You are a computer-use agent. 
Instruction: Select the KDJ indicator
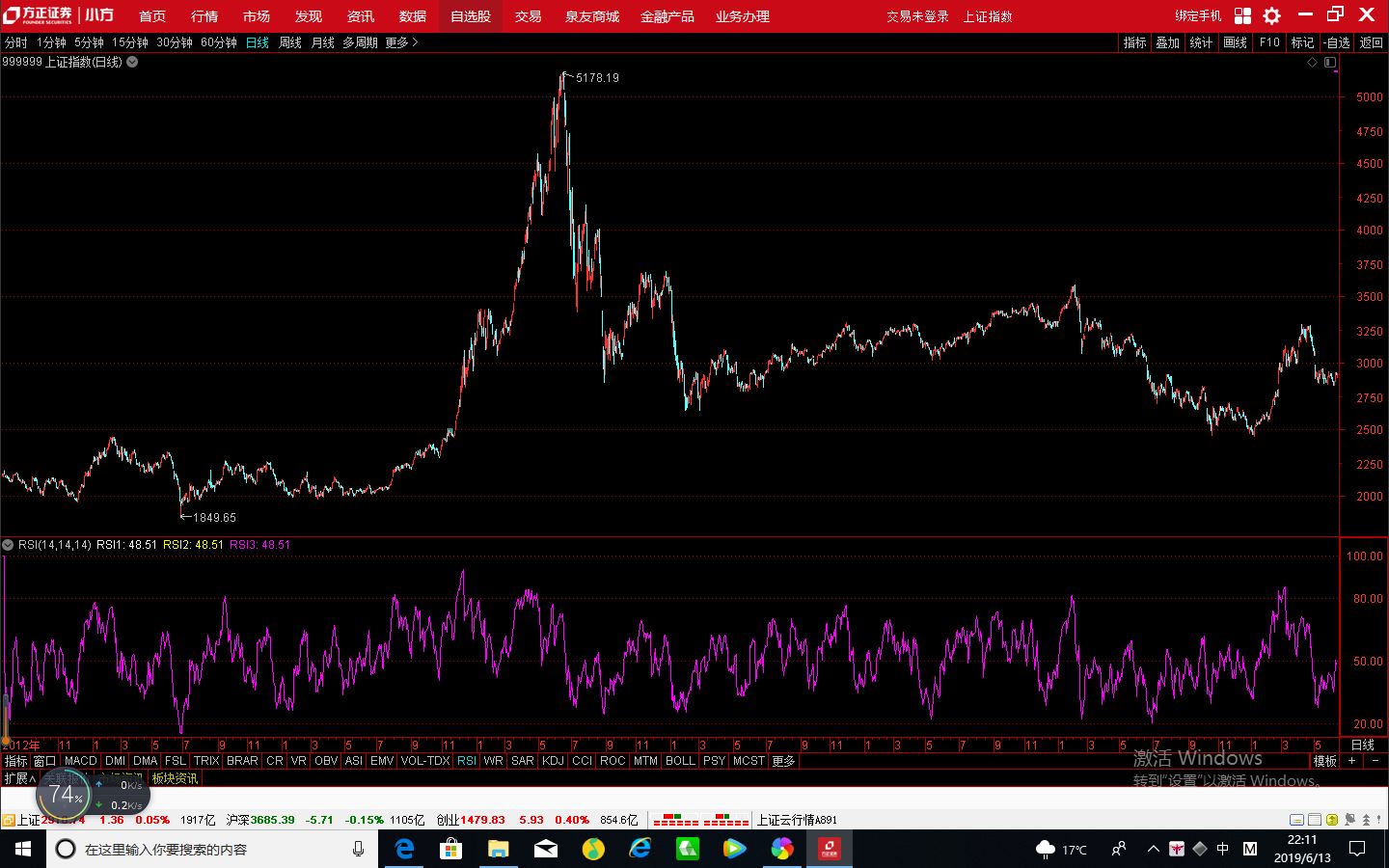coord(553,761)
